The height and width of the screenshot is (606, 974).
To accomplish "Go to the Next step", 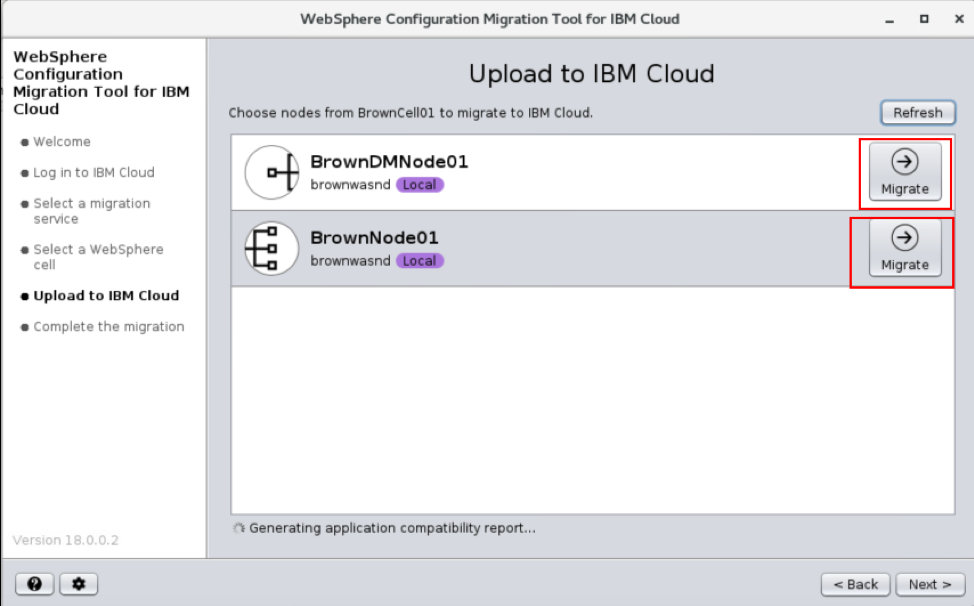I will click(x=930, y=584).
